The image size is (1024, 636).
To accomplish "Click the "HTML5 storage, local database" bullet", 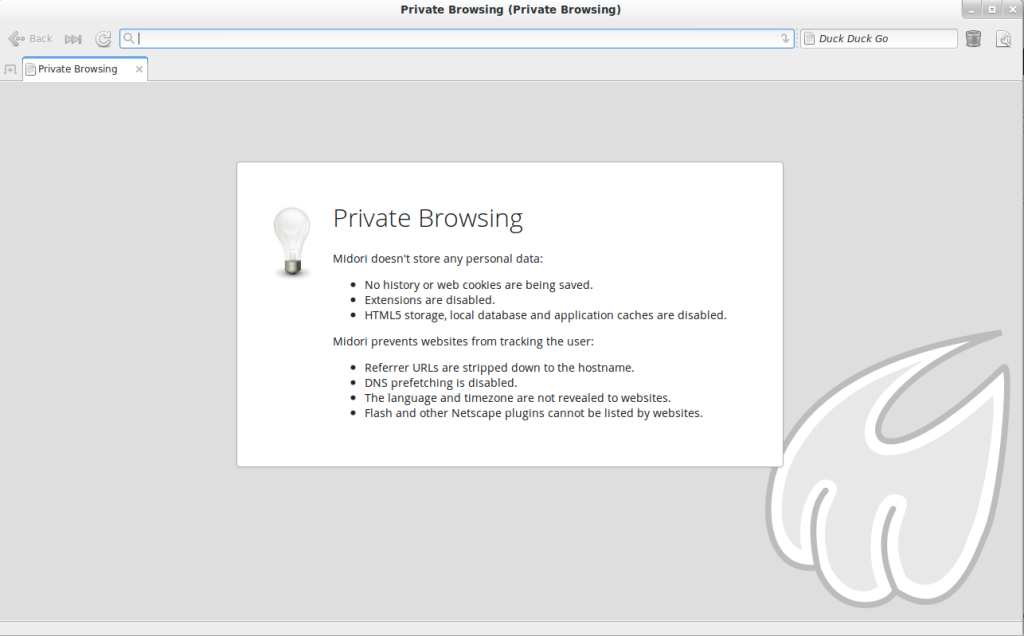I will [545, 315].
